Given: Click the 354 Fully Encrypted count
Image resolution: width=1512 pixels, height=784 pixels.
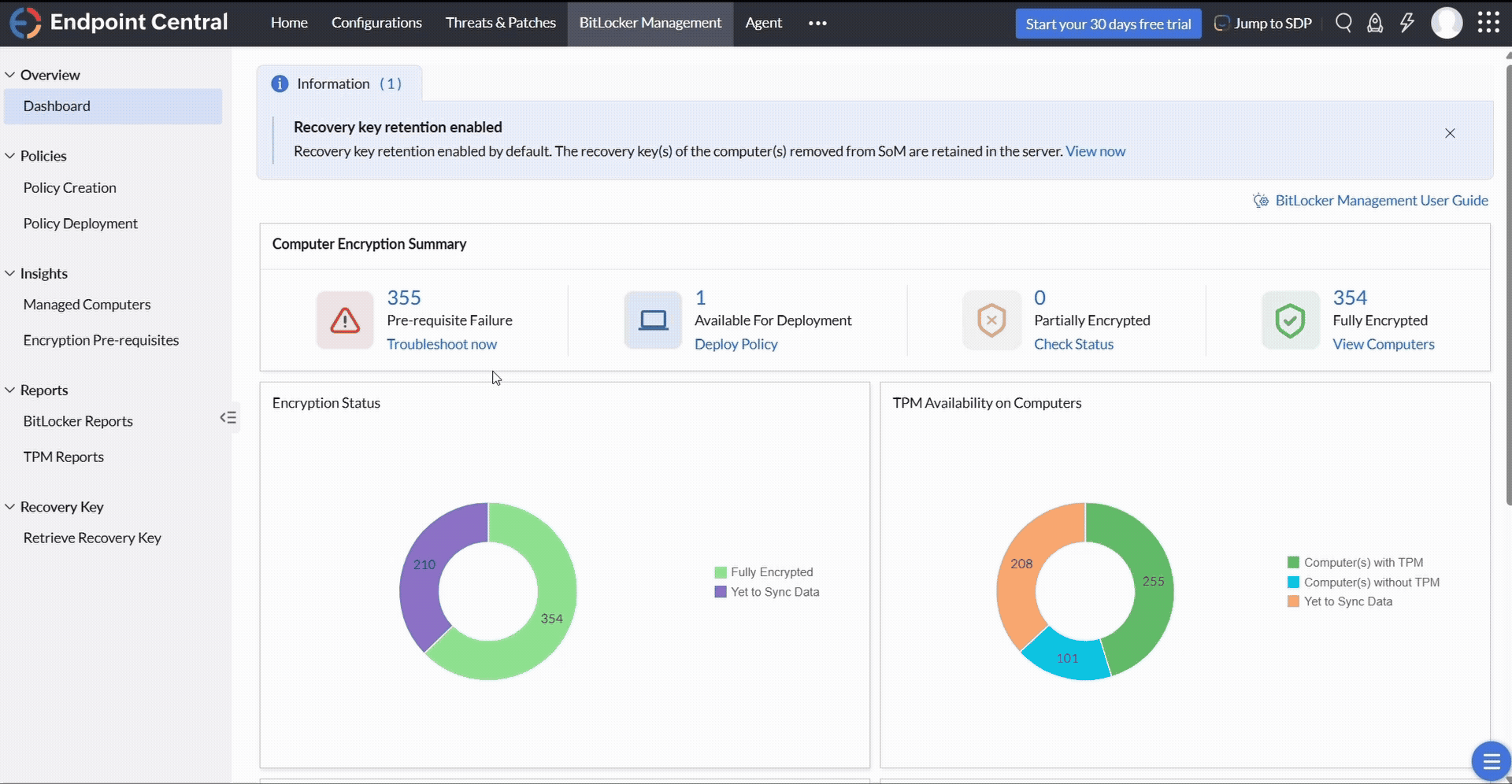Looking at the screenshot, I should coord(1349,298).
